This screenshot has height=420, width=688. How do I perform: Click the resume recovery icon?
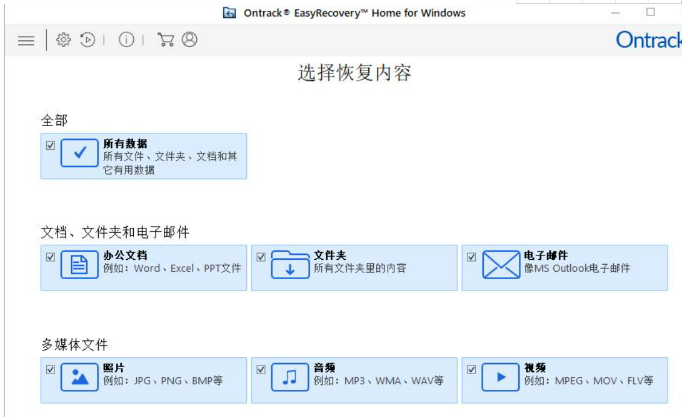[x=87, y=40]
